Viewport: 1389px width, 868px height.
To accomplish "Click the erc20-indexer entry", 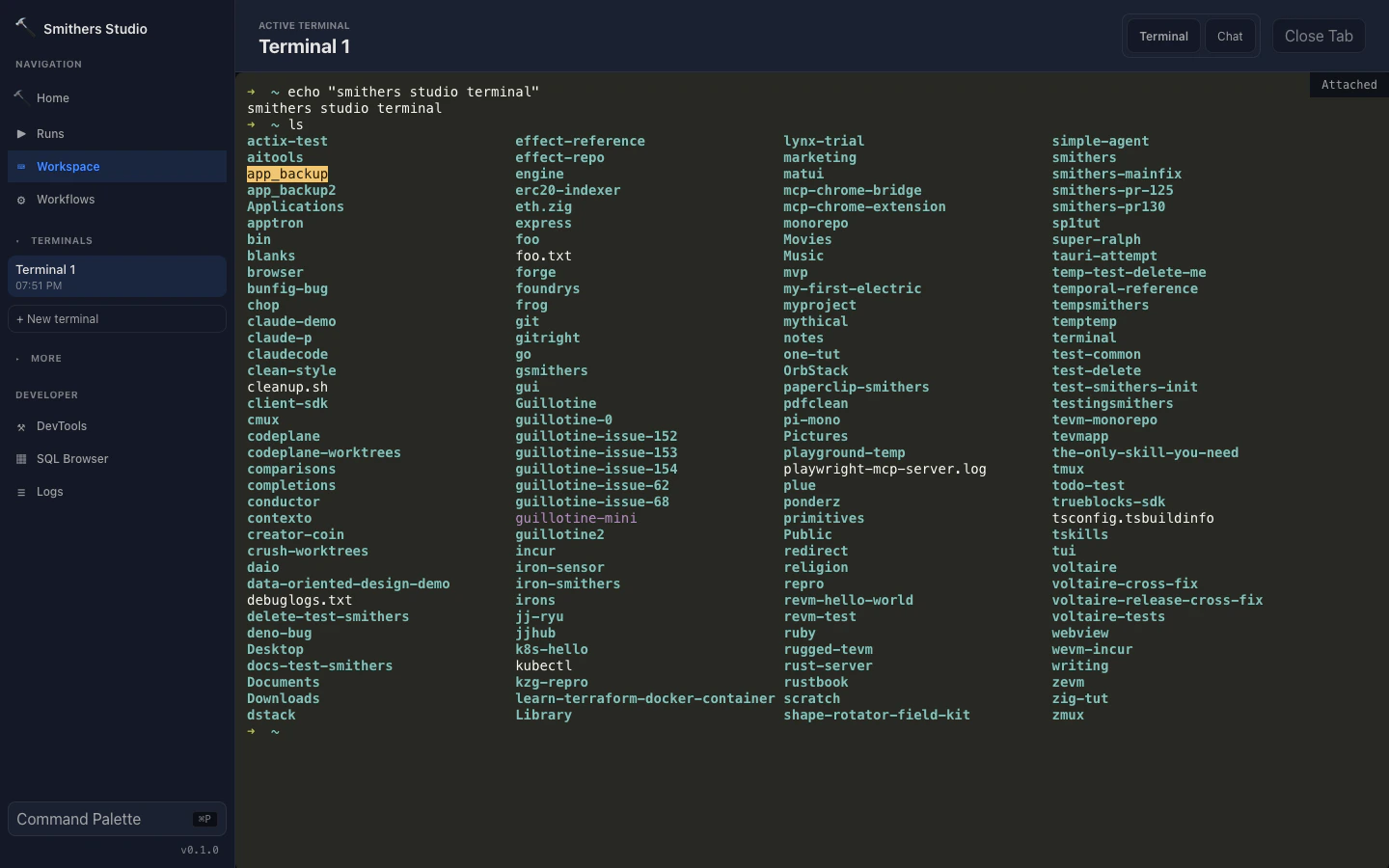I will 567,190.
